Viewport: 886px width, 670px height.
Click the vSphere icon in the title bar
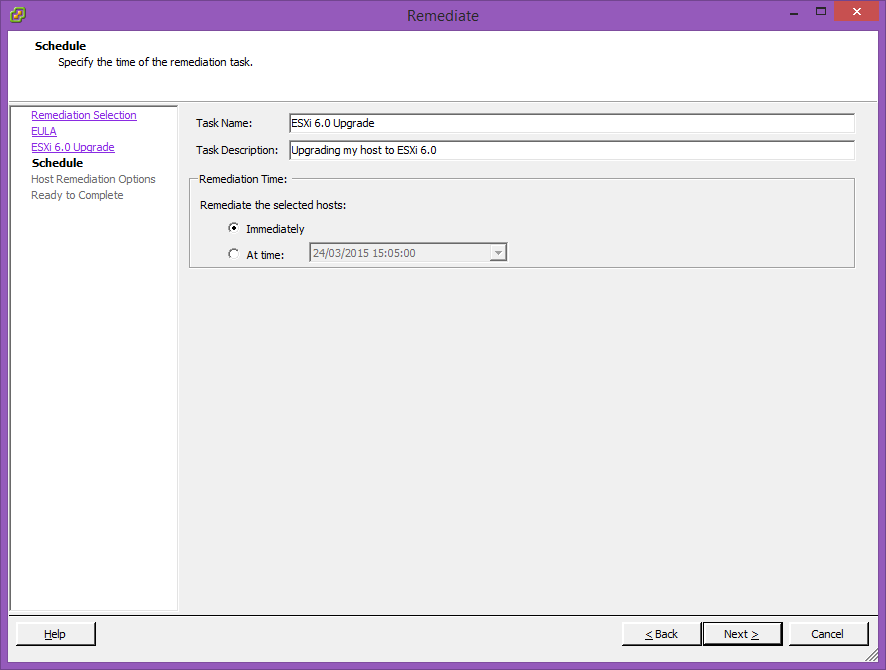tap(17, 15)
